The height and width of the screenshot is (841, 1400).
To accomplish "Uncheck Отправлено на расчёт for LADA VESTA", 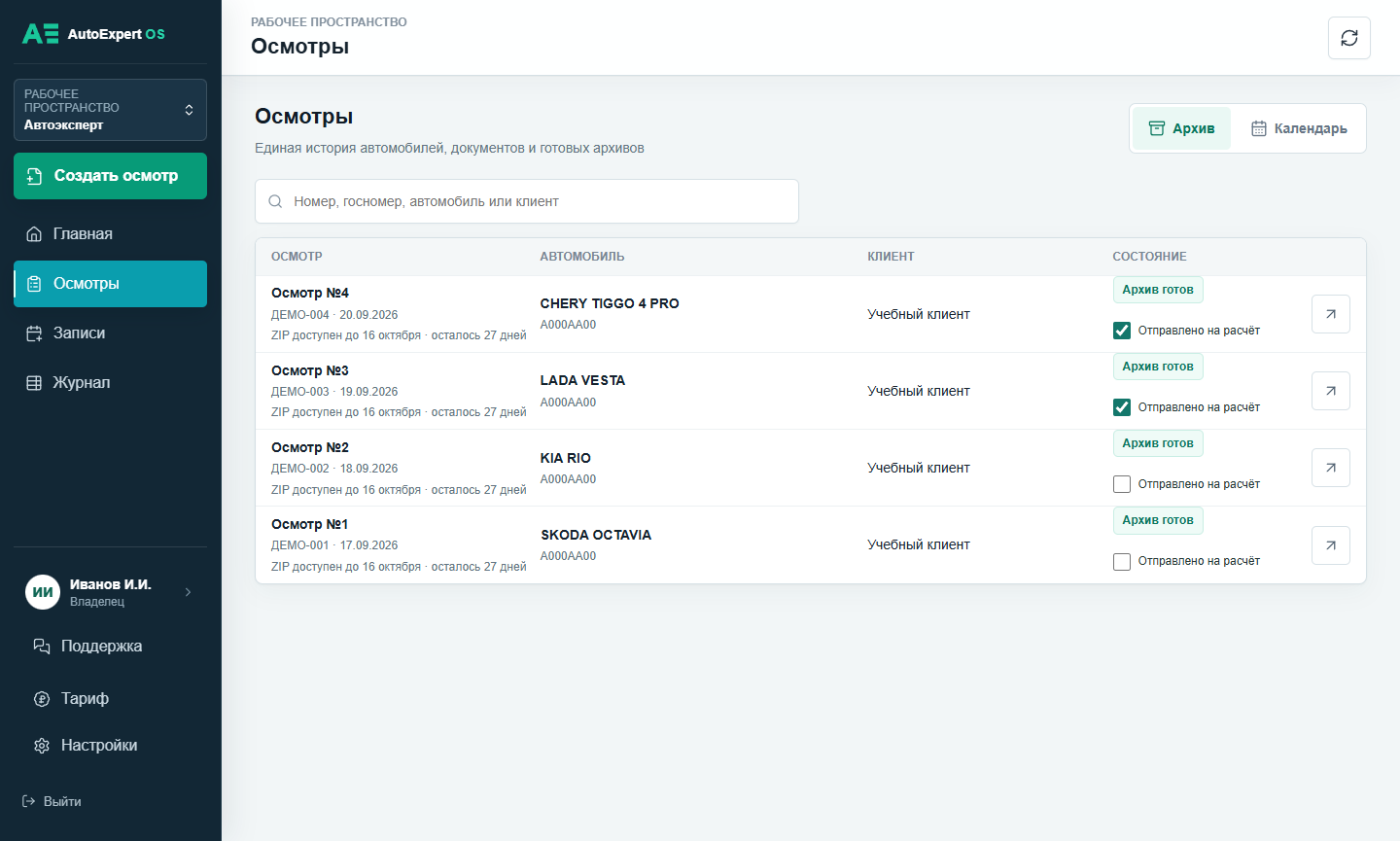I will [x=1122, y=407].
